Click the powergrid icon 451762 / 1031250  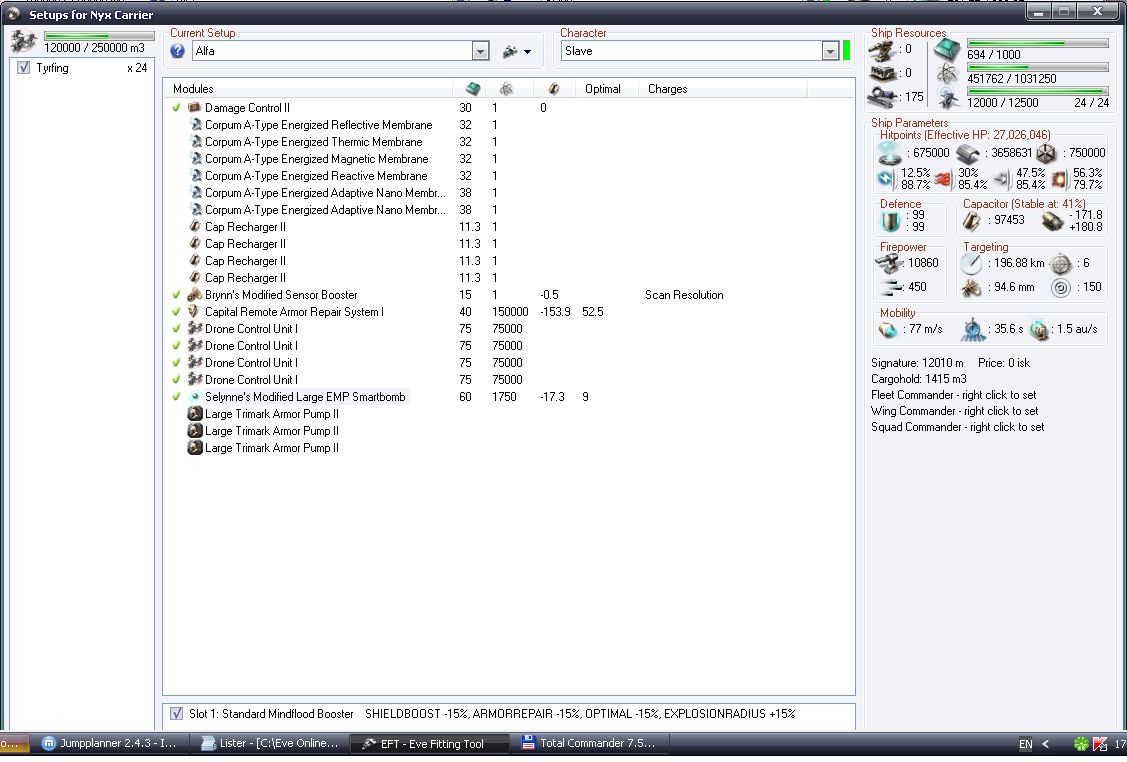point(947,73)
